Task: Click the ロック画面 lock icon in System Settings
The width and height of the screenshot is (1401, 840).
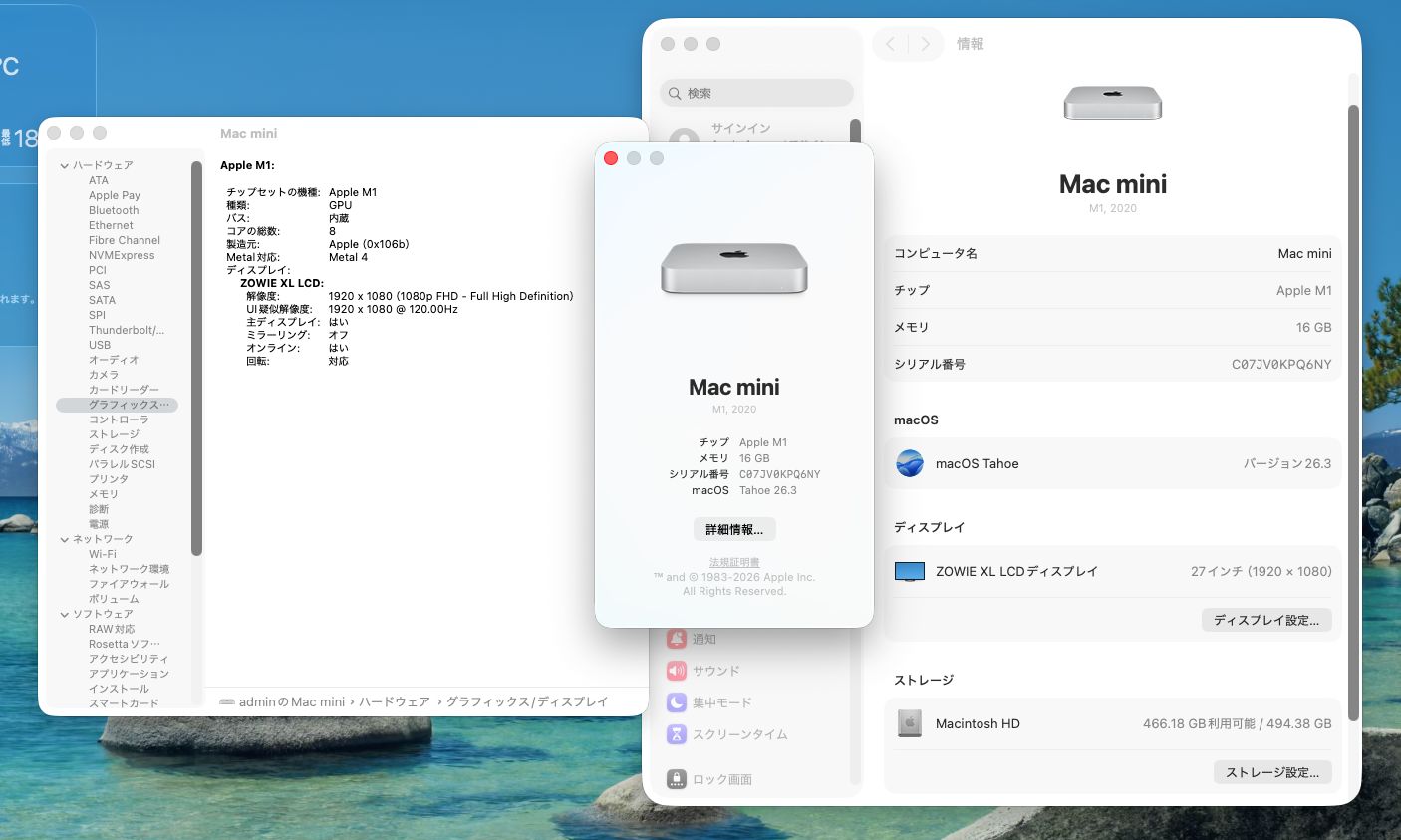Action: tap(677, 779)
